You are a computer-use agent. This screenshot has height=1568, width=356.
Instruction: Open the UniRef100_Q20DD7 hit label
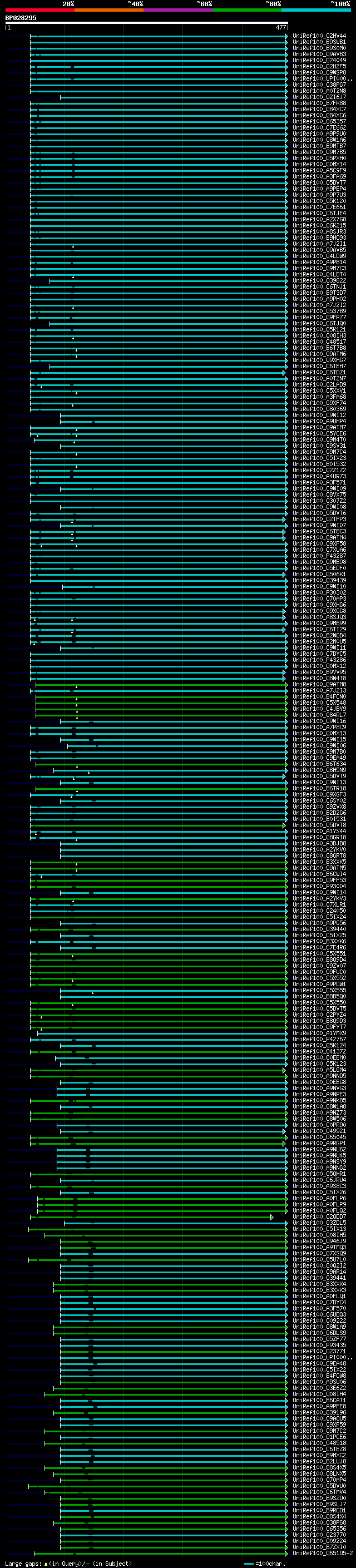click(x=319, y=1217)
